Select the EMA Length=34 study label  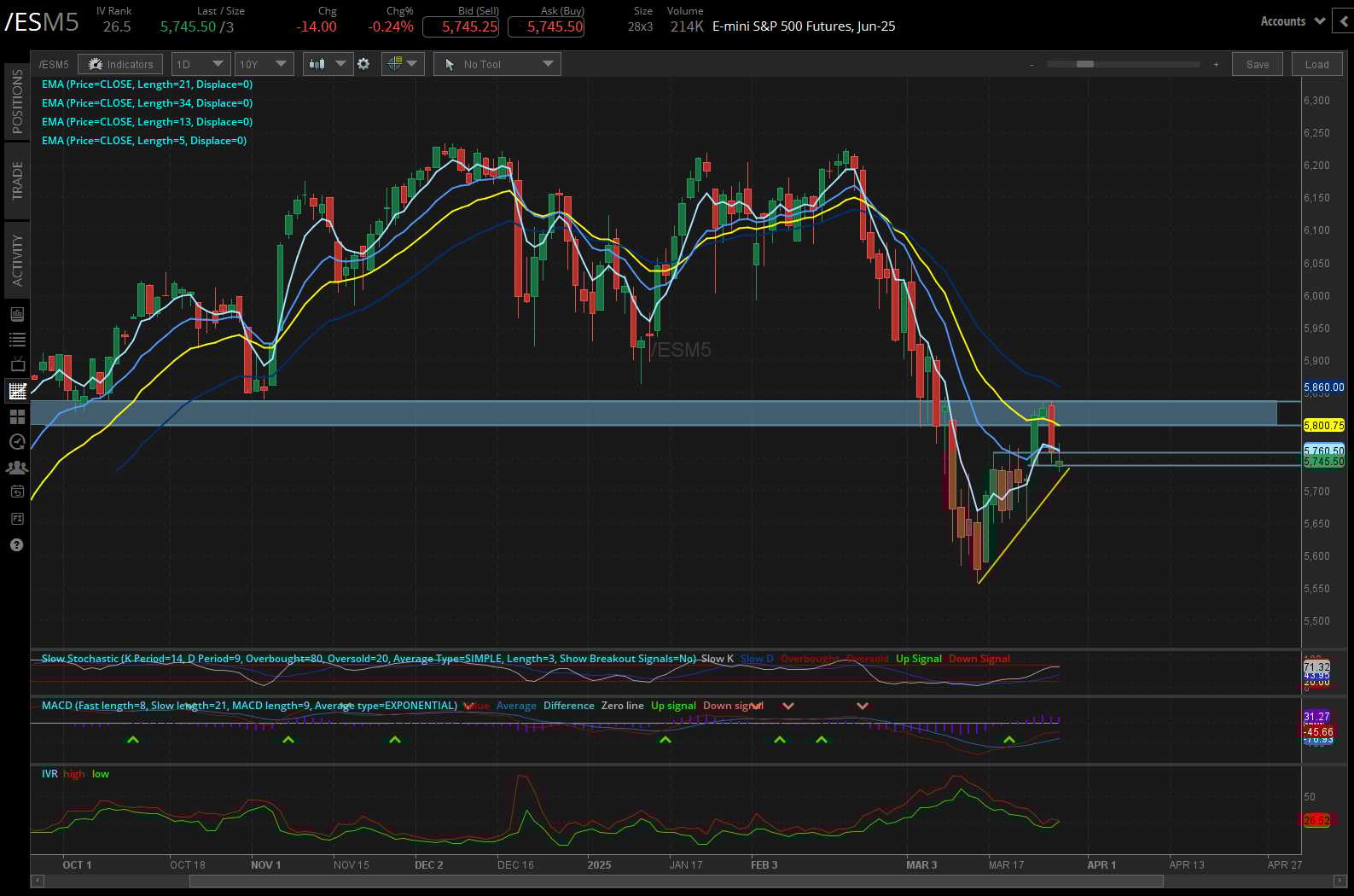pyautogui.click(x=147, y=102)
